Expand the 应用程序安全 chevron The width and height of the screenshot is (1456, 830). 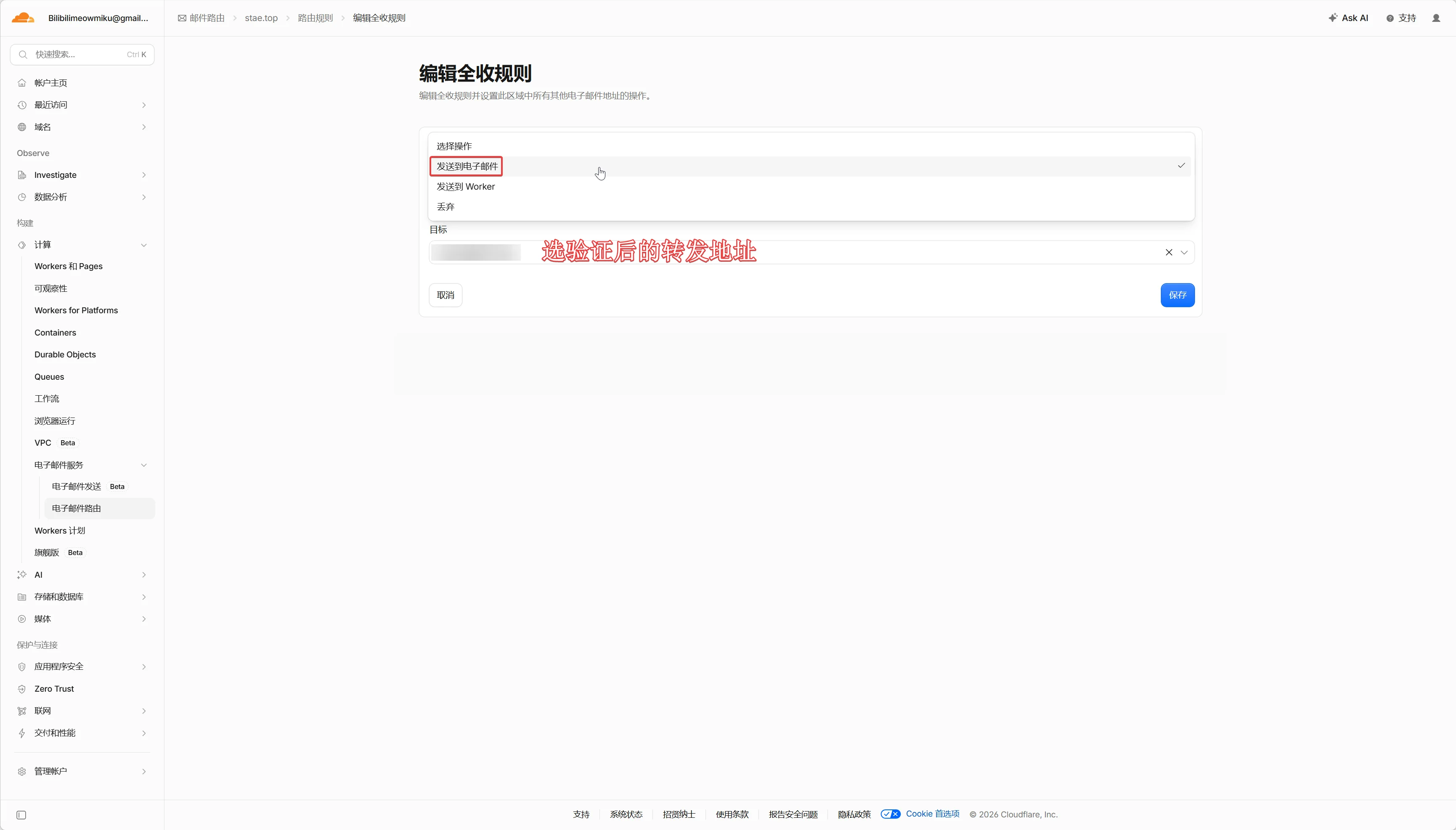144,667
